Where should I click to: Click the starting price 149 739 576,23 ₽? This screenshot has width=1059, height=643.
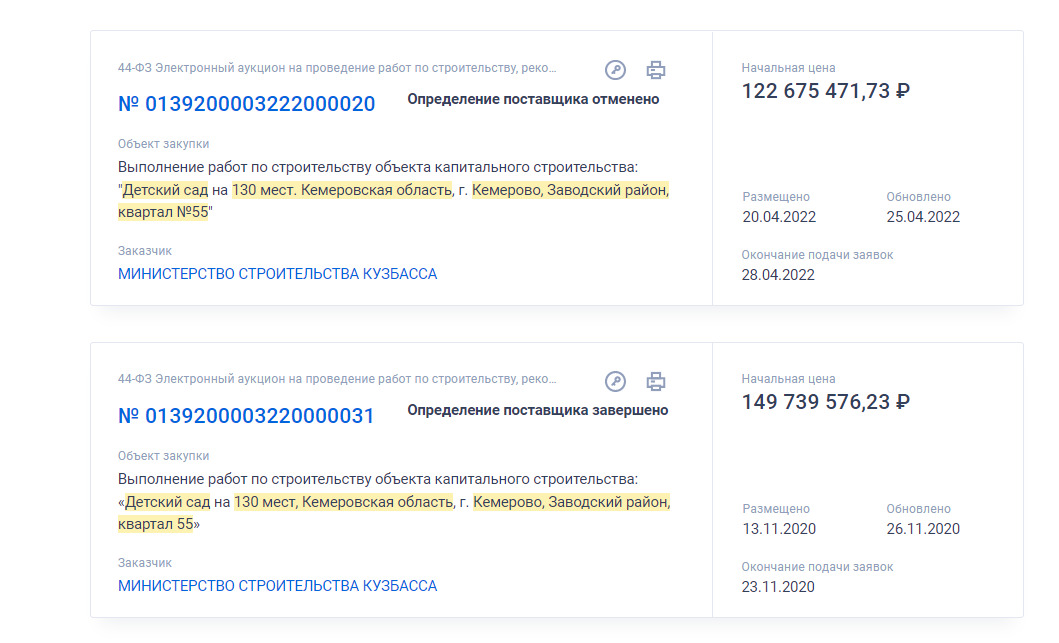(825, 403)
